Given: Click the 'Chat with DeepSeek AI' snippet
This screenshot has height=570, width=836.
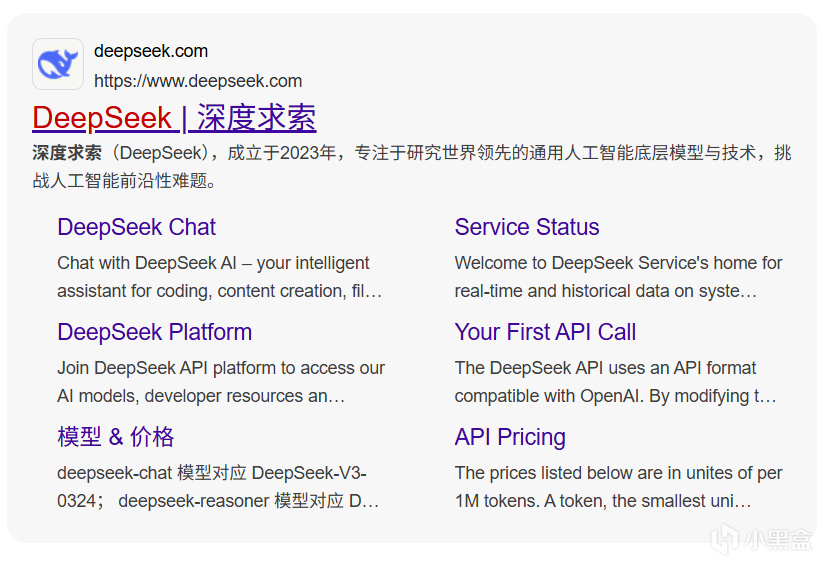Looking at the screenshot, I should (x=220, y=277).
